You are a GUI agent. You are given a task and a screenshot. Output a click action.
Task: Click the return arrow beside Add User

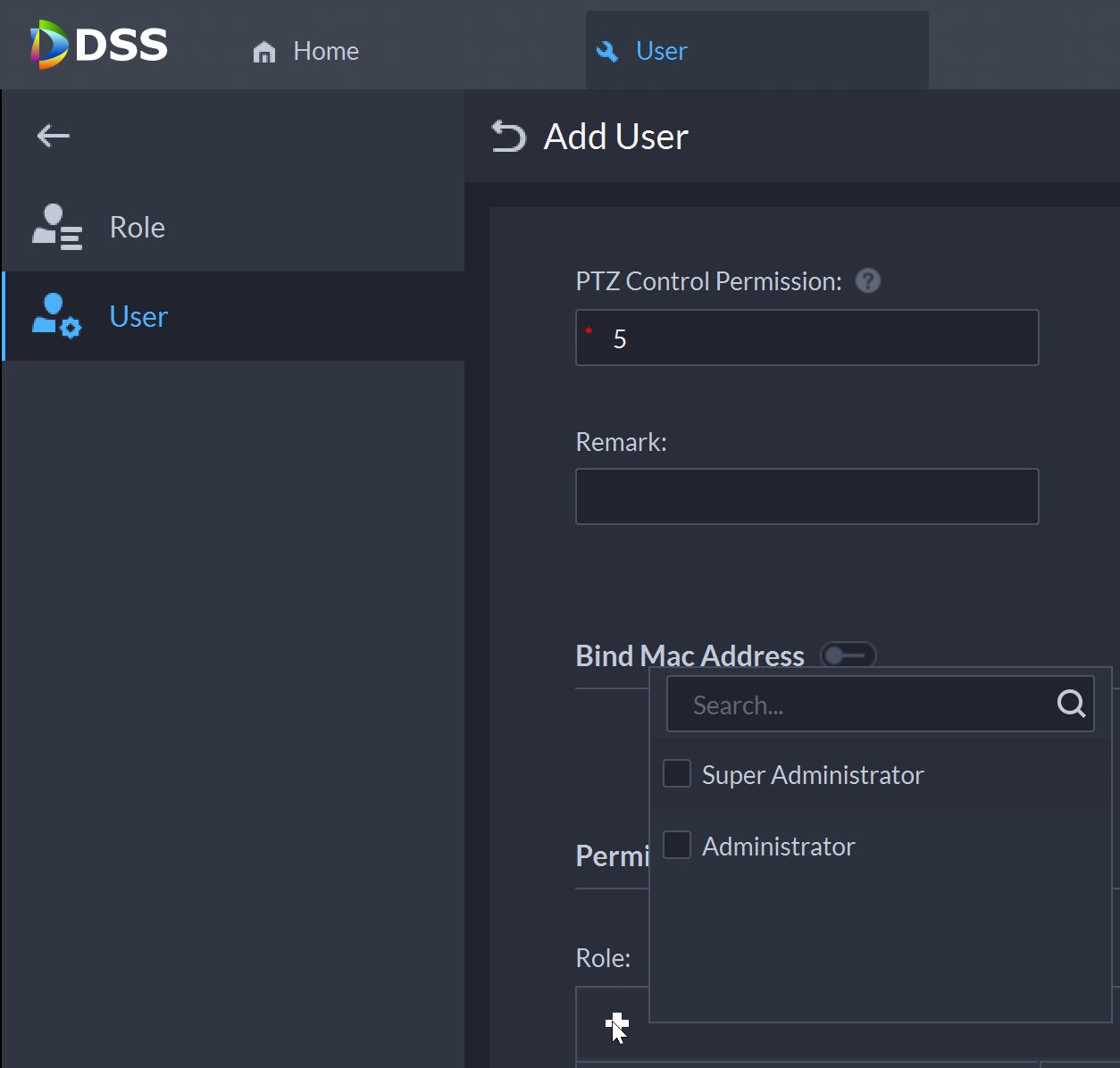click(x=509, y=137)
